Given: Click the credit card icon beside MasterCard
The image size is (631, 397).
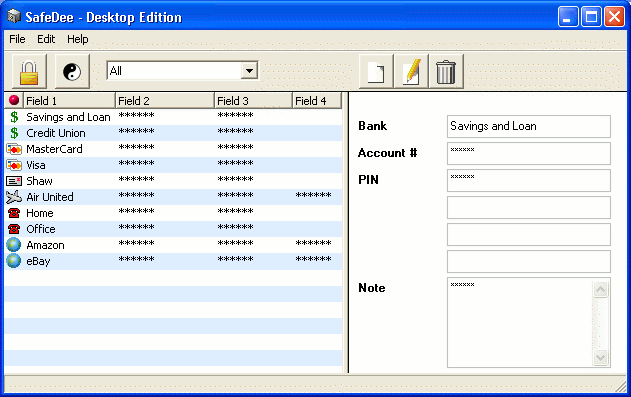Looking at the screenshot, I should pos(14,149).
